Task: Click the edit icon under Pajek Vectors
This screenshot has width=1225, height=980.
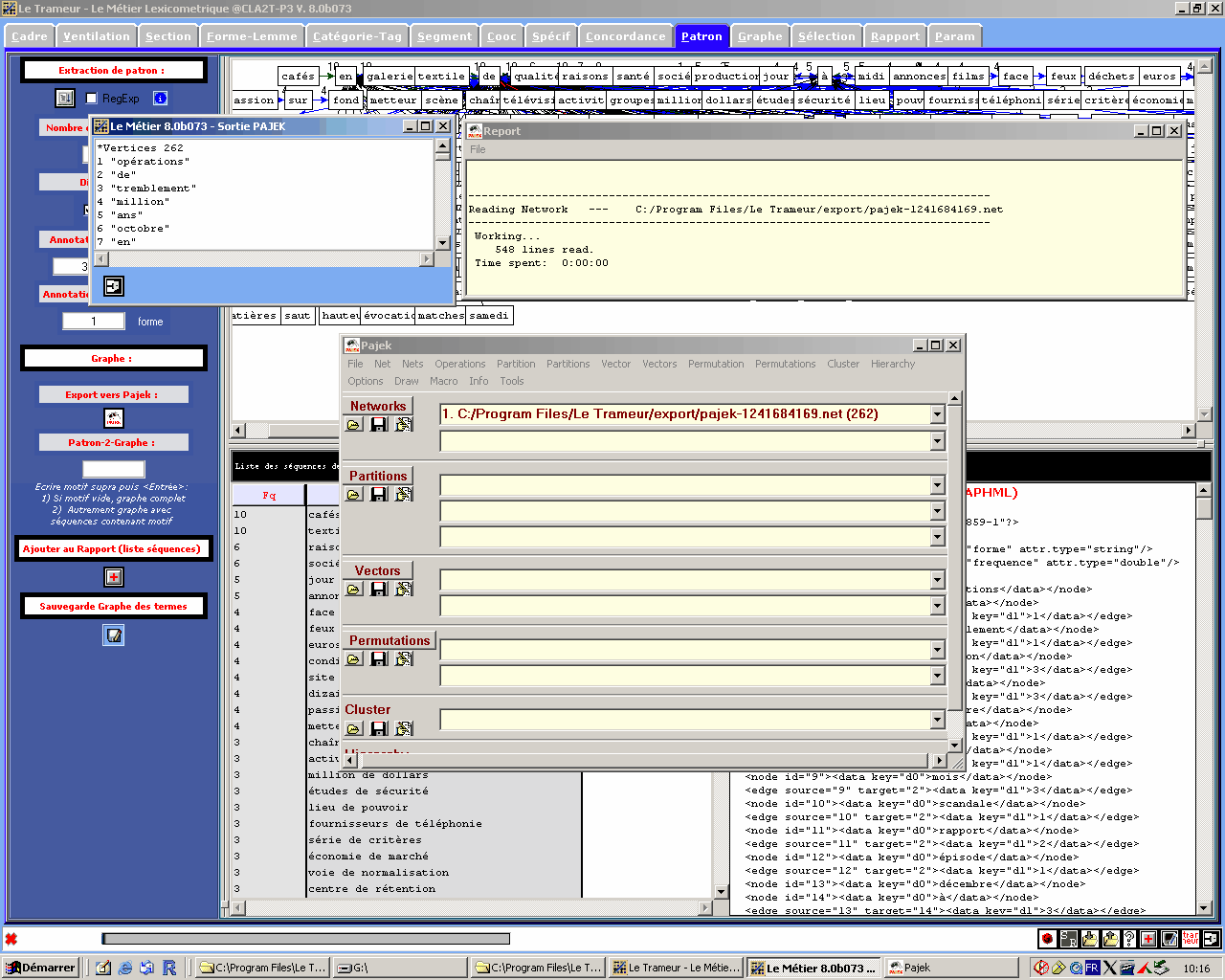Action: point(404,589)
